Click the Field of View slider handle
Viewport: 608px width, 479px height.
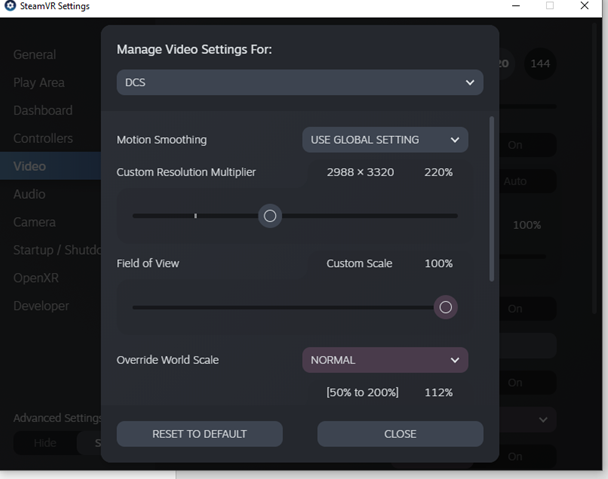(x=446, y=307)
